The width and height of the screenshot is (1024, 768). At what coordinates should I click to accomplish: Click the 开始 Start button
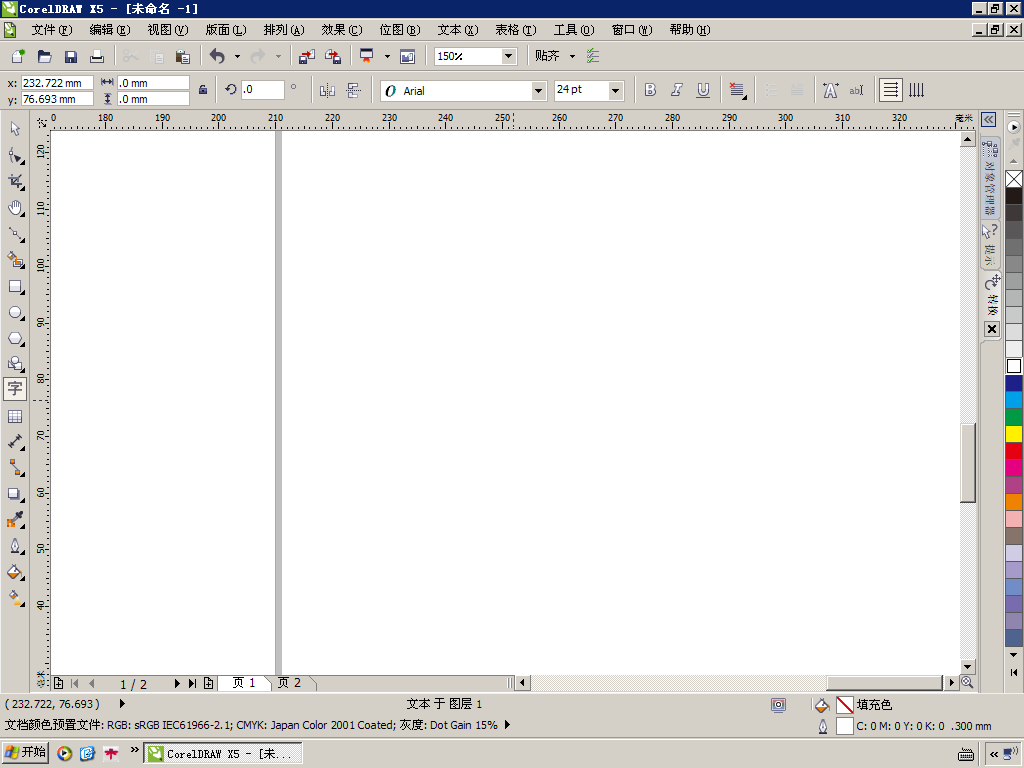pos(25,752)
